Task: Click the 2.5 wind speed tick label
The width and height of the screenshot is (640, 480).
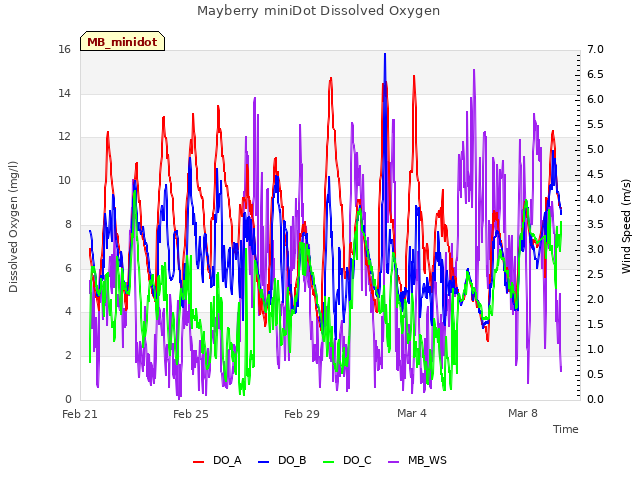Action: point(595,274)
